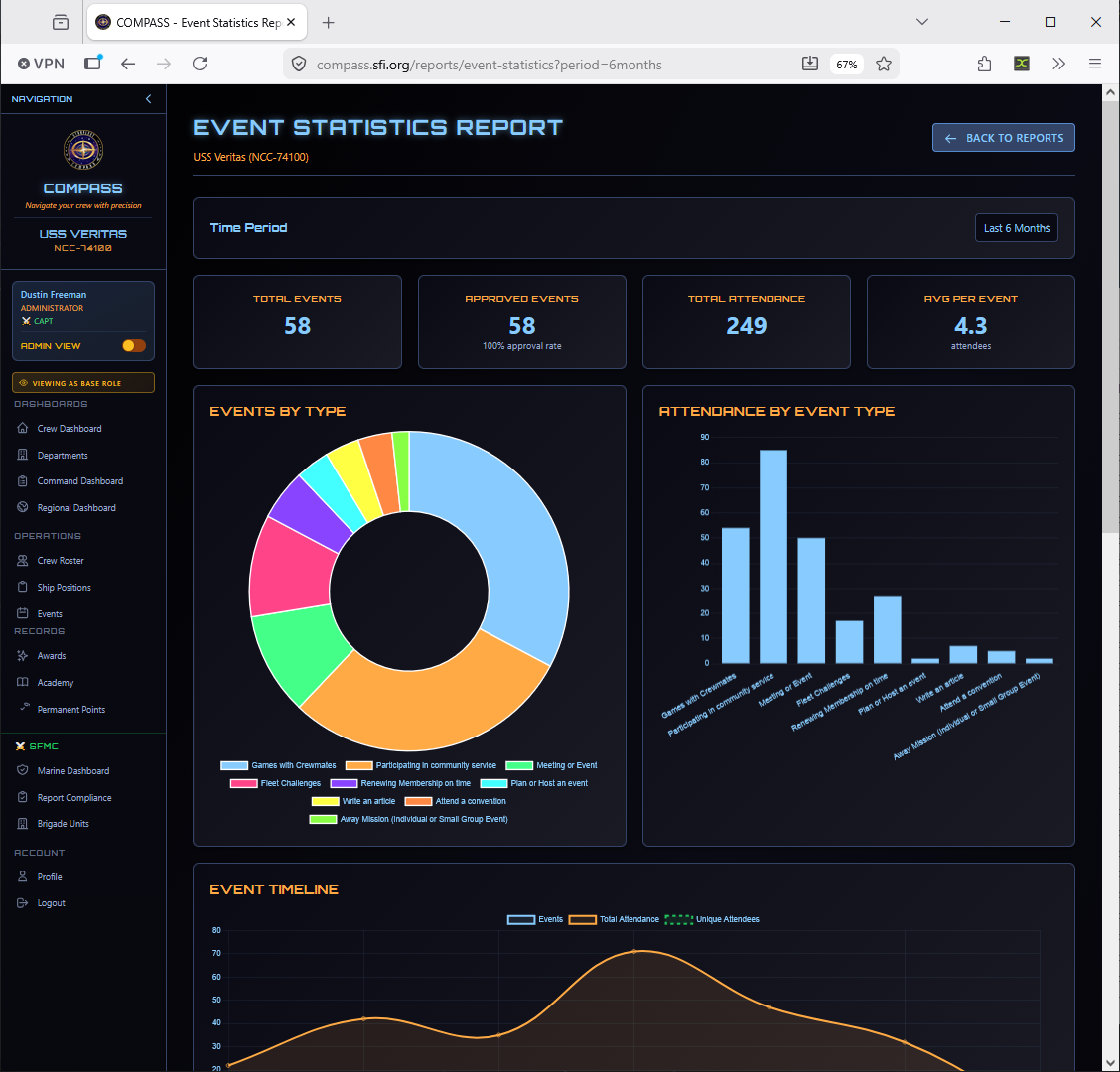Toggle Fleet Challenges legend entry

(x=276, y=783)
